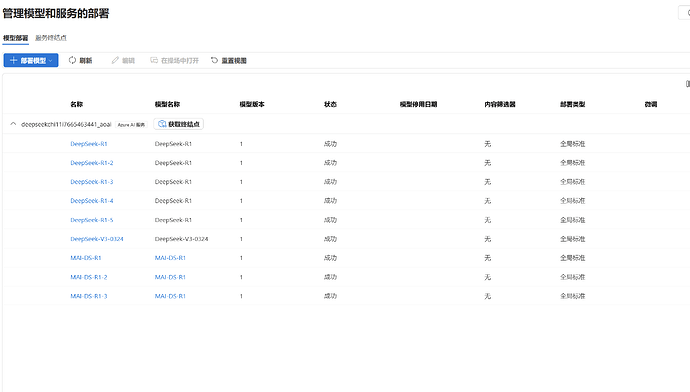The width and height of the screenshot is (690, 392).
Task: Click 成功 status in DeepSeek-R1-3 row
Action: click(330, 182)
